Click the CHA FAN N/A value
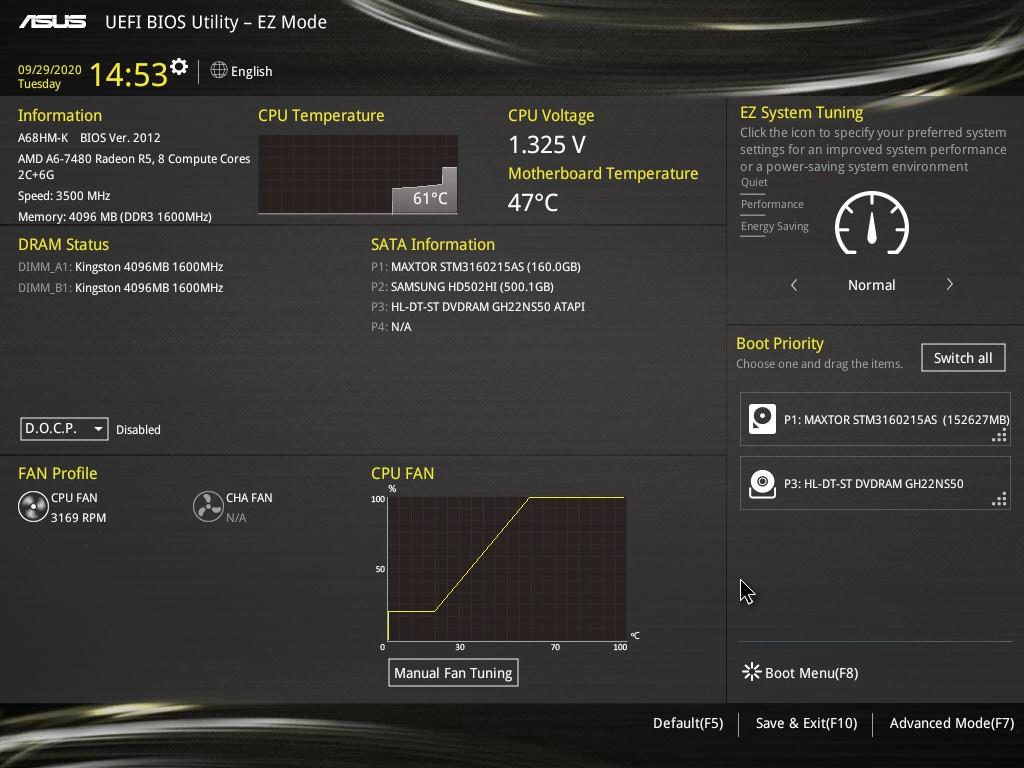This screenshot has width=1024, height=768. pos(236,518)
